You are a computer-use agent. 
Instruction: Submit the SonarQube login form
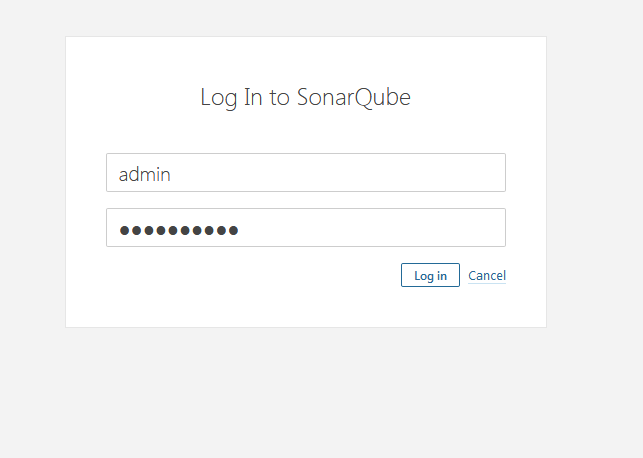(x=430, y=275)
